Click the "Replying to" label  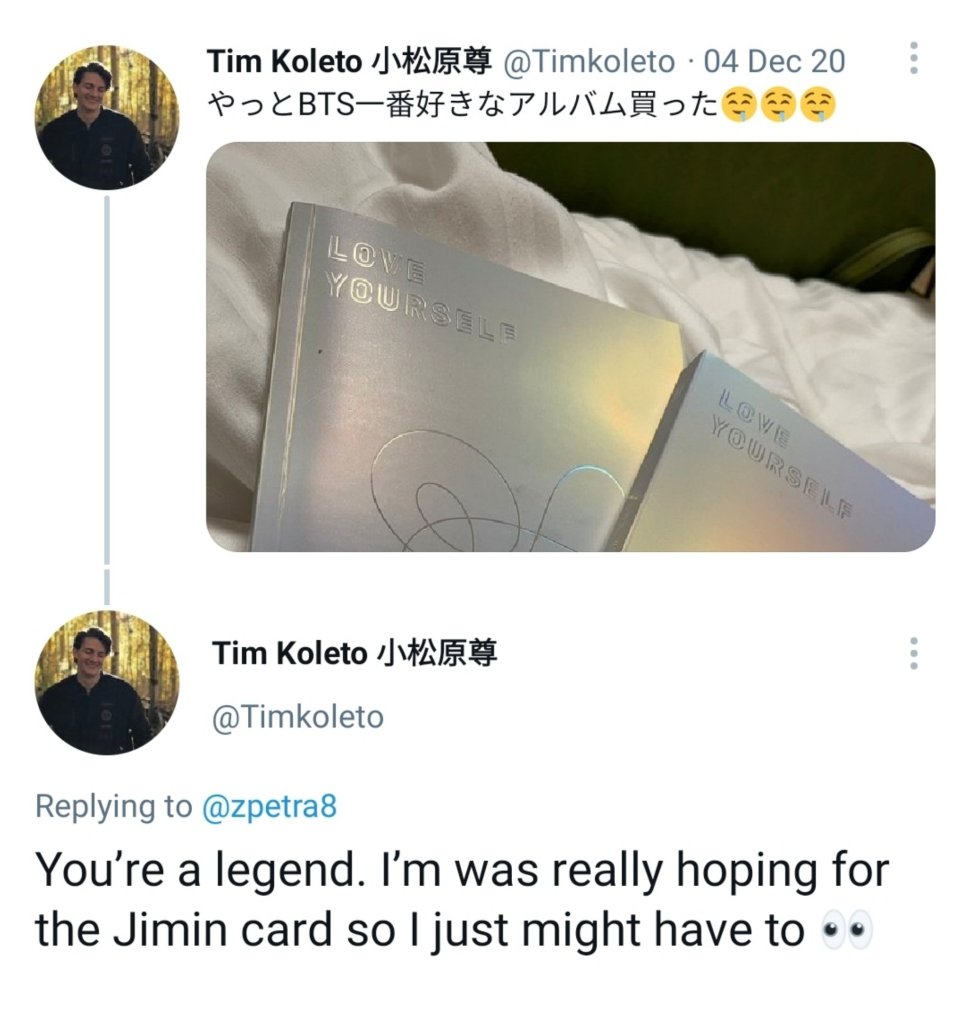point(114,806)
